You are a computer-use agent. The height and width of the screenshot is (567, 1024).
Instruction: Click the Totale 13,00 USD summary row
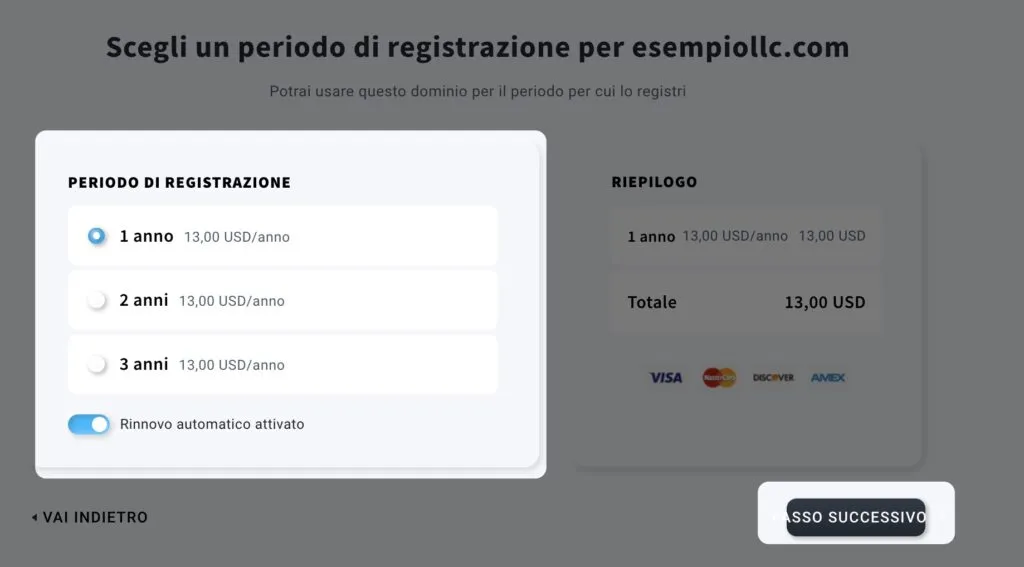746,302
